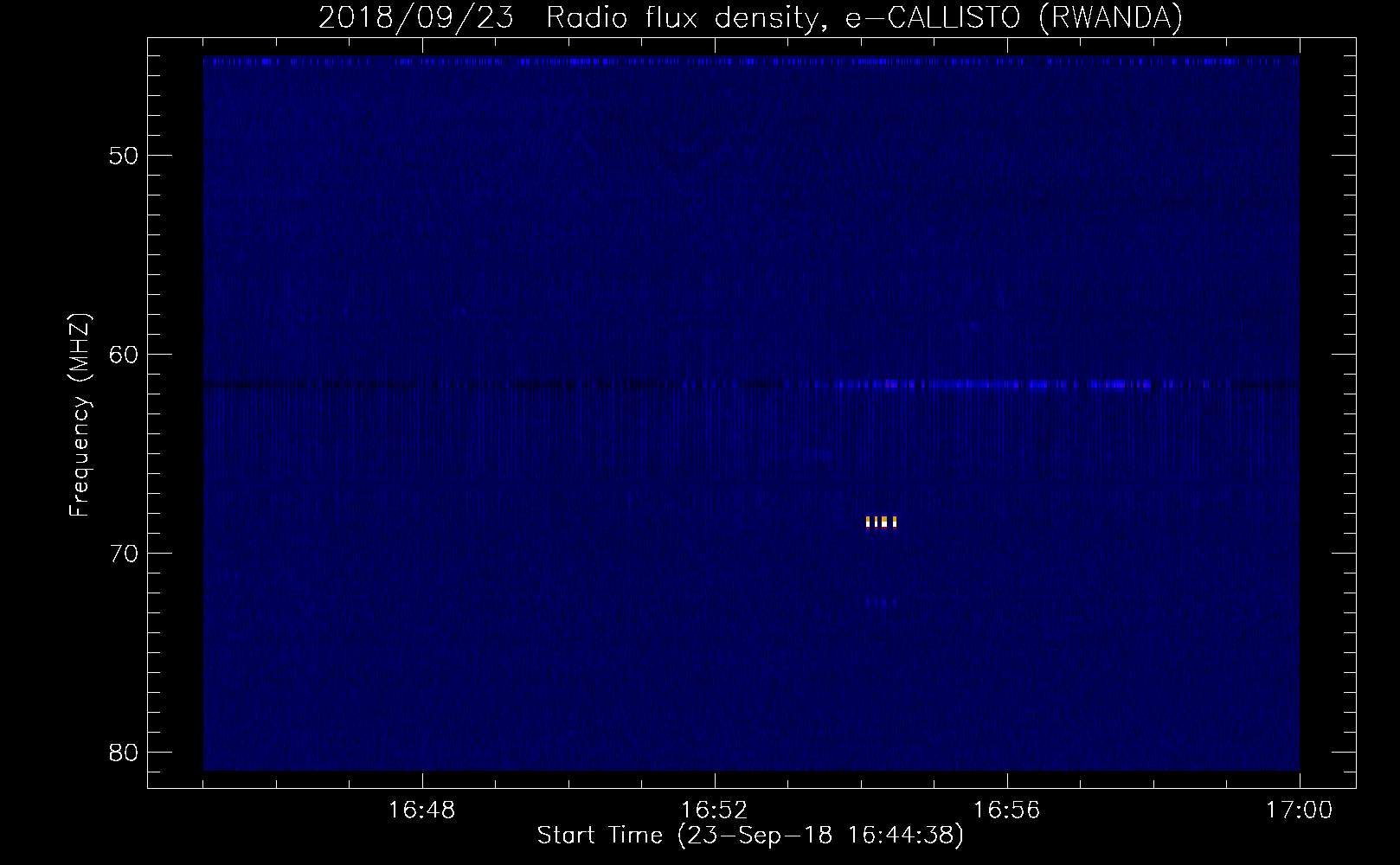Click the '70' frequency axis label
Image resolution: width=1400 pixels, height=865 pixels.
point(125,554)
